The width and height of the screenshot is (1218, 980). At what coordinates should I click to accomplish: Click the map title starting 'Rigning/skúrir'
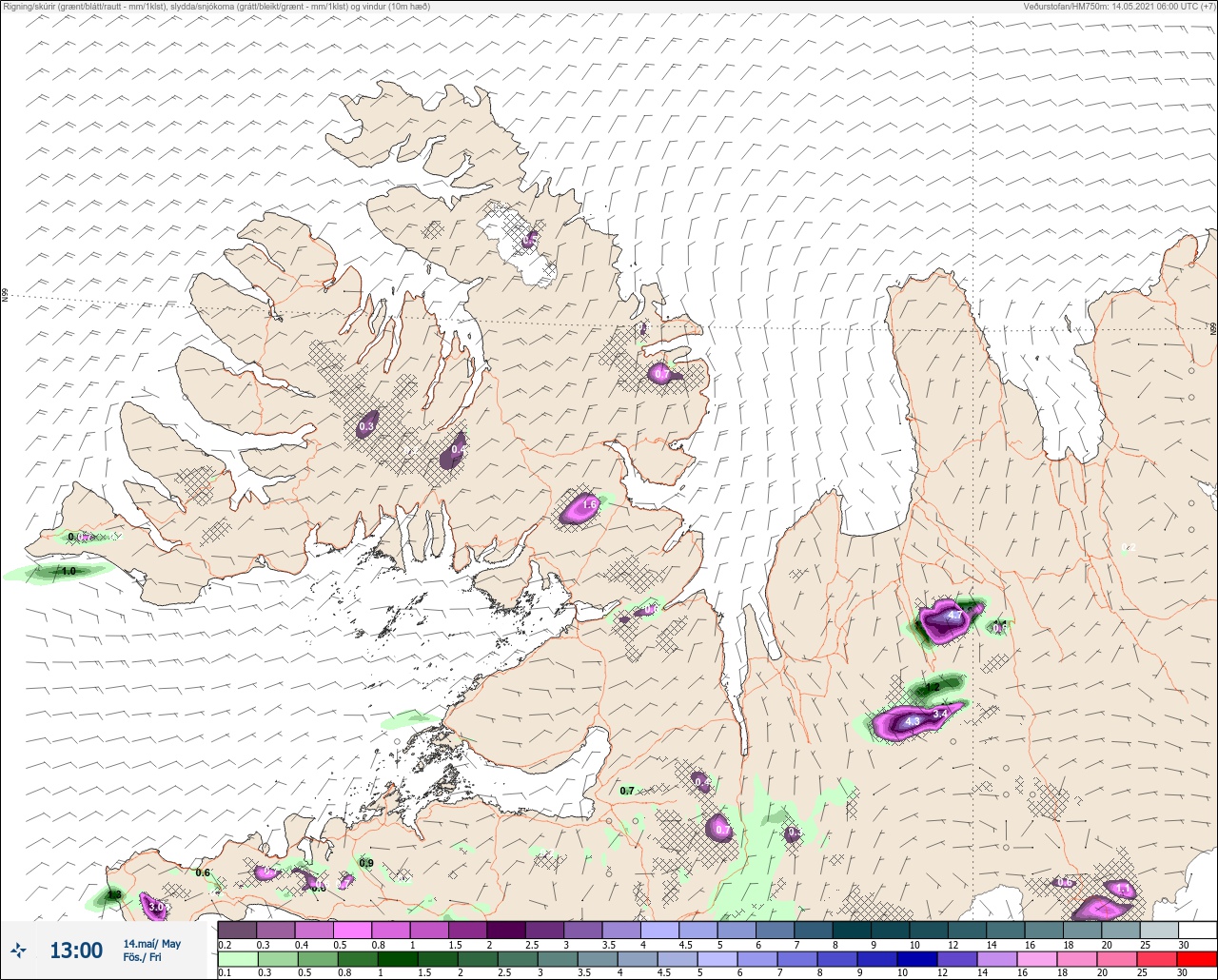(216, 7)
